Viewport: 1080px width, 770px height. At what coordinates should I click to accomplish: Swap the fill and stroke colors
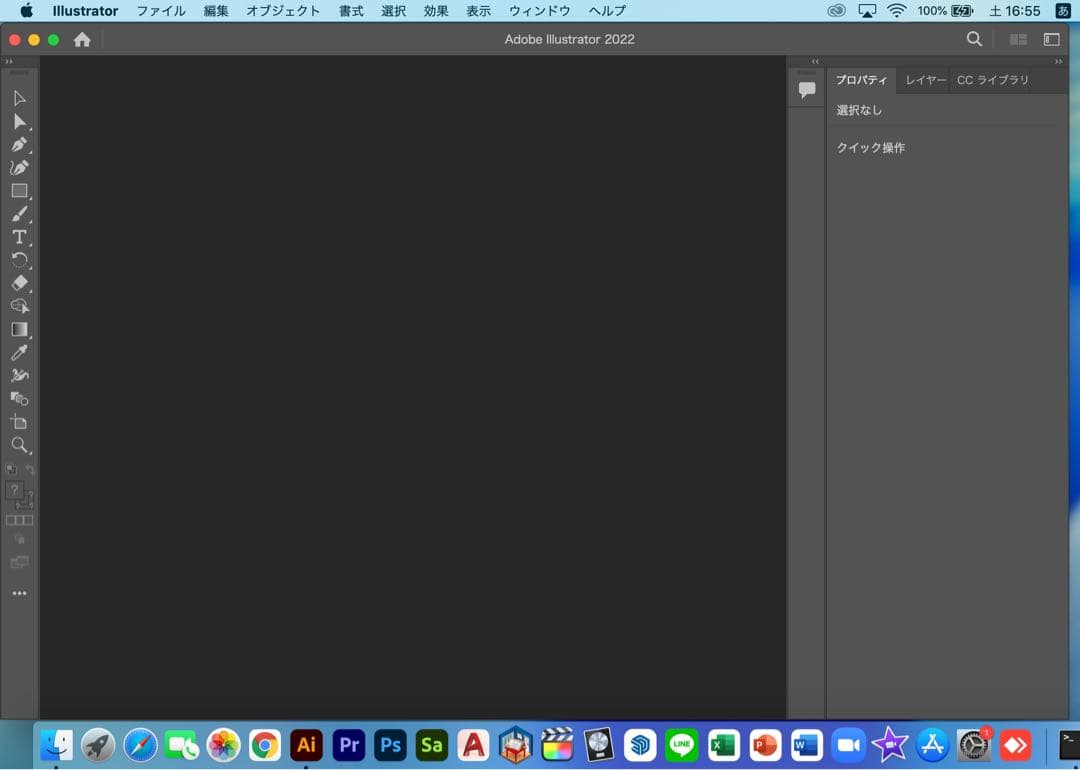pos(29,470)
